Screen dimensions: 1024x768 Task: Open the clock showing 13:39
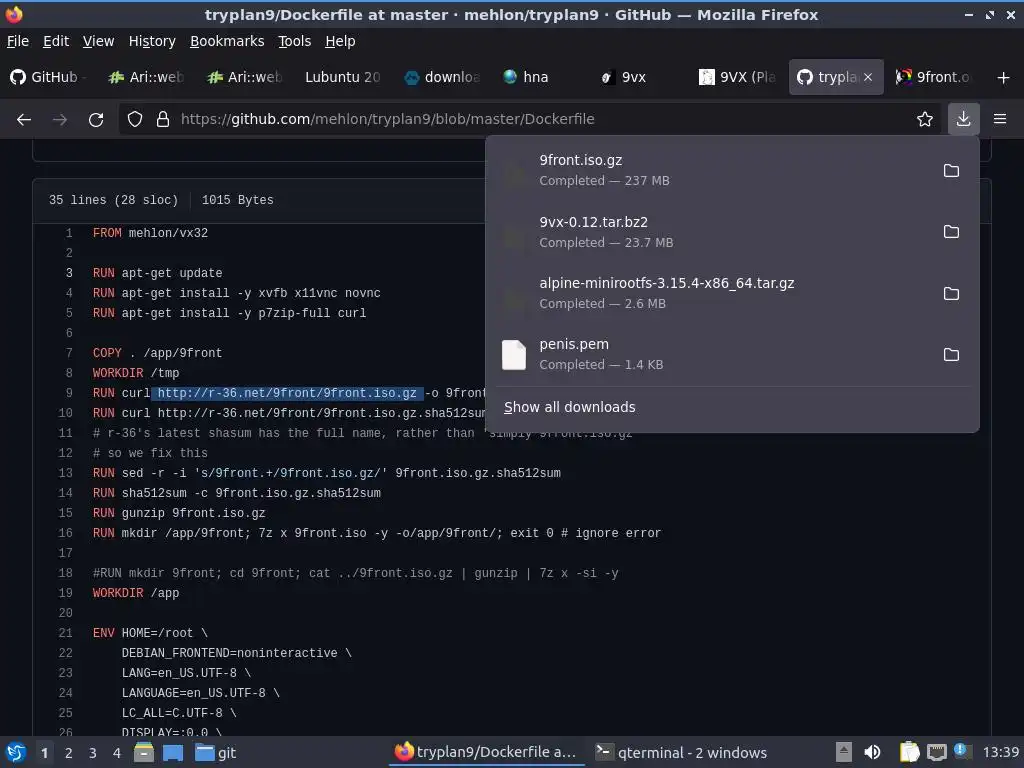coord(1000,752)
